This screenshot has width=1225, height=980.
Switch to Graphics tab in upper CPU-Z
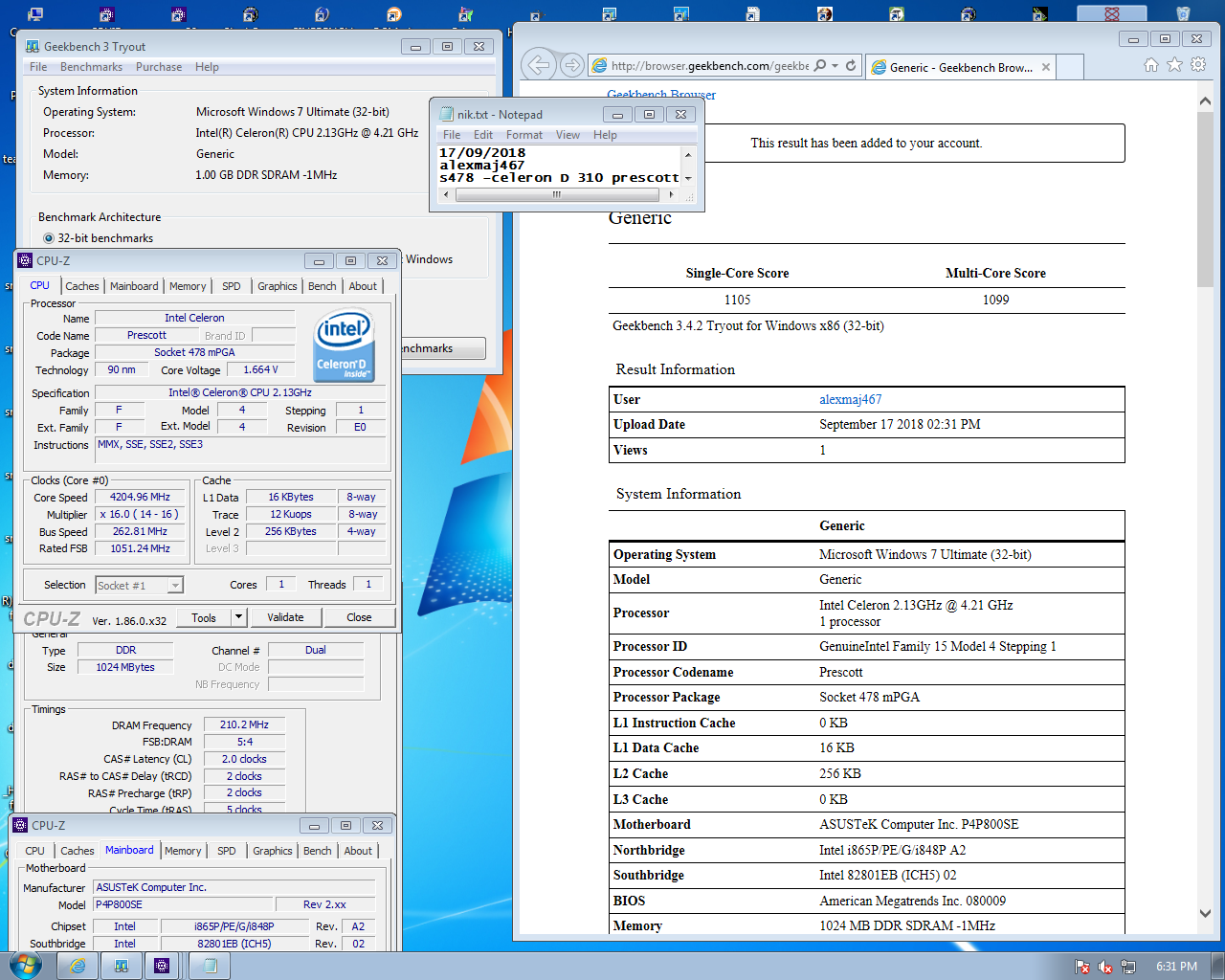tap(278, 286)
